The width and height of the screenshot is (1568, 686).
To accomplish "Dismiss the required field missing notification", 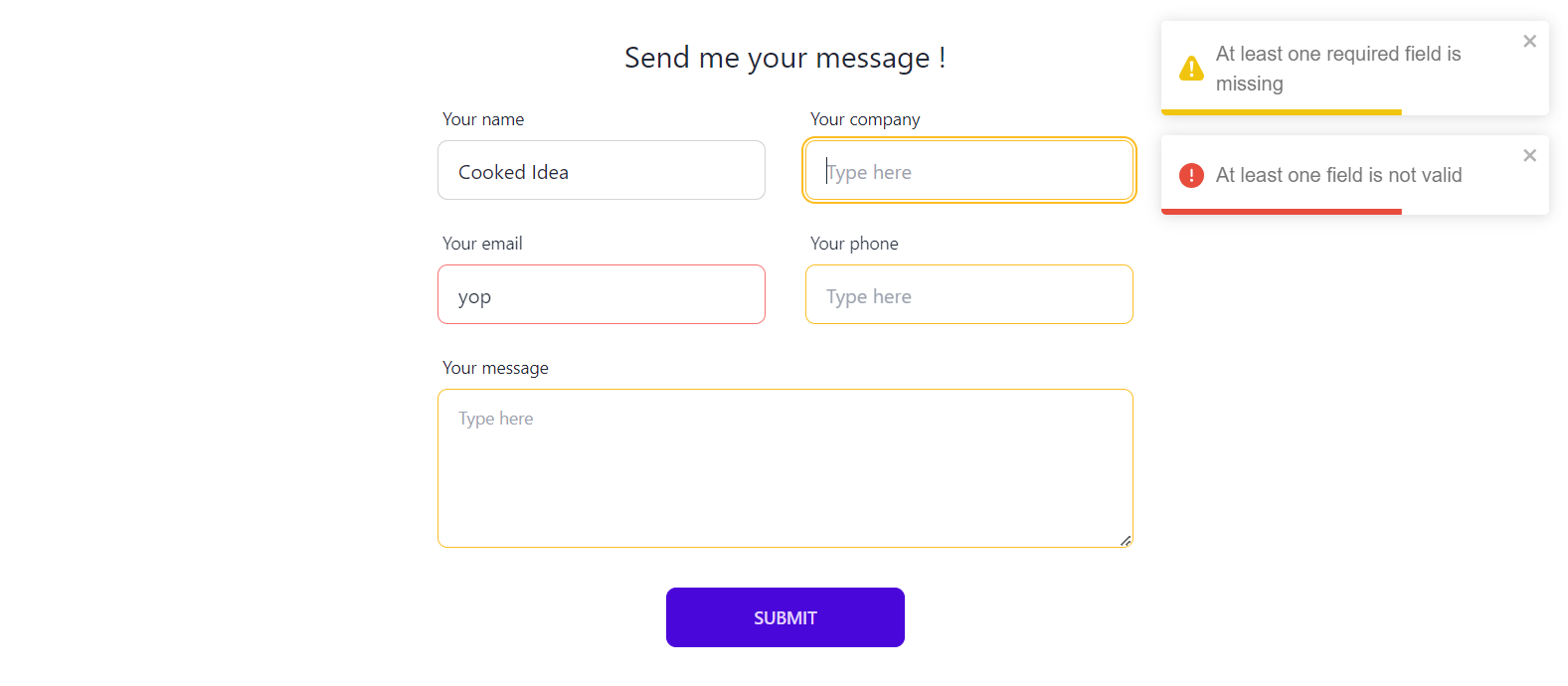I will coord(1529,41).
